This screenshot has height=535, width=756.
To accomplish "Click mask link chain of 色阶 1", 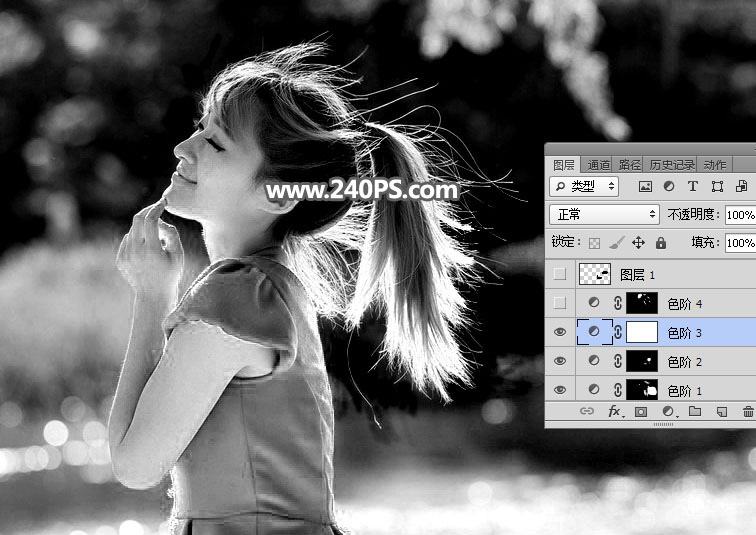I will (618, 390).
